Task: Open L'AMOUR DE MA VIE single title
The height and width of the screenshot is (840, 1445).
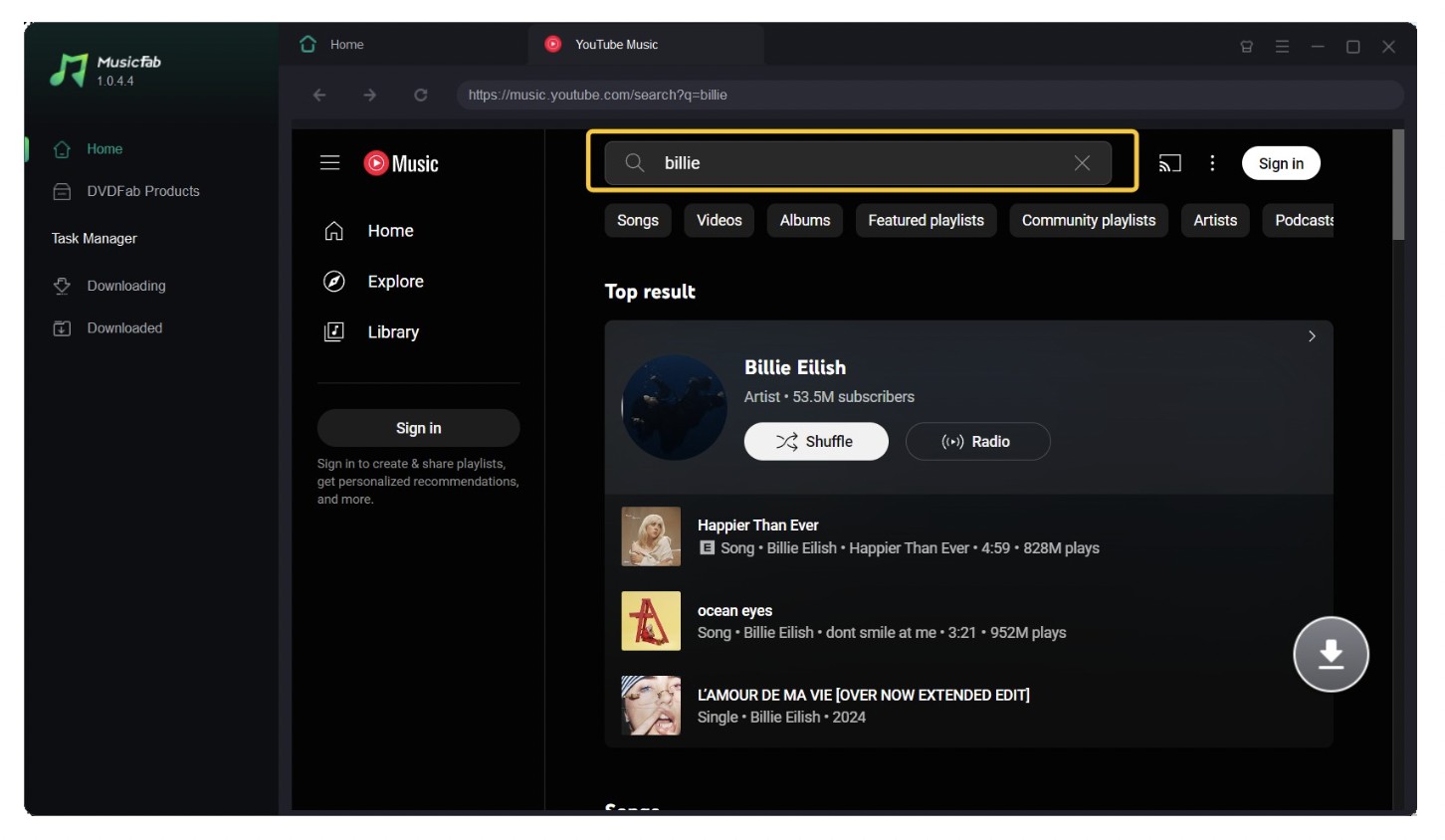Action: point(864,696)
